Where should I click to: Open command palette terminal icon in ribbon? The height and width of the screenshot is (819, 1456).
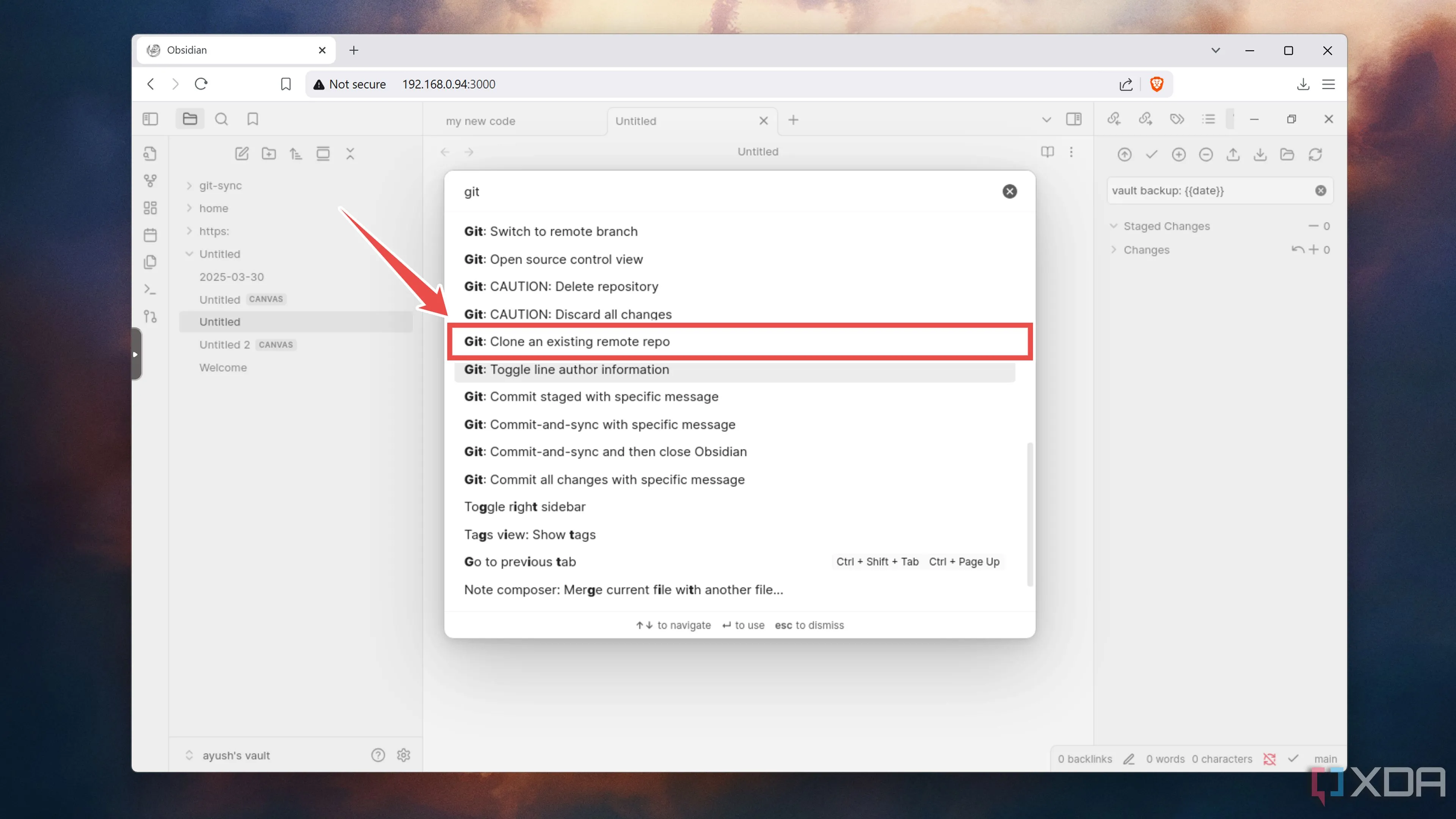point(150,289)
